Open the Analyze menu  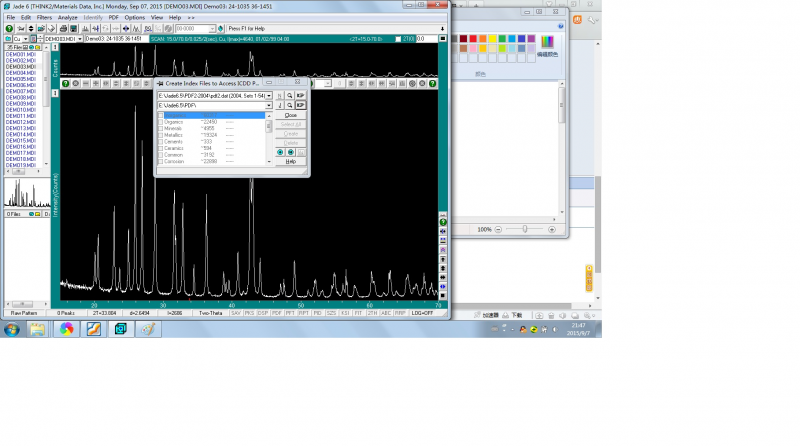click(x=67, y=17)
